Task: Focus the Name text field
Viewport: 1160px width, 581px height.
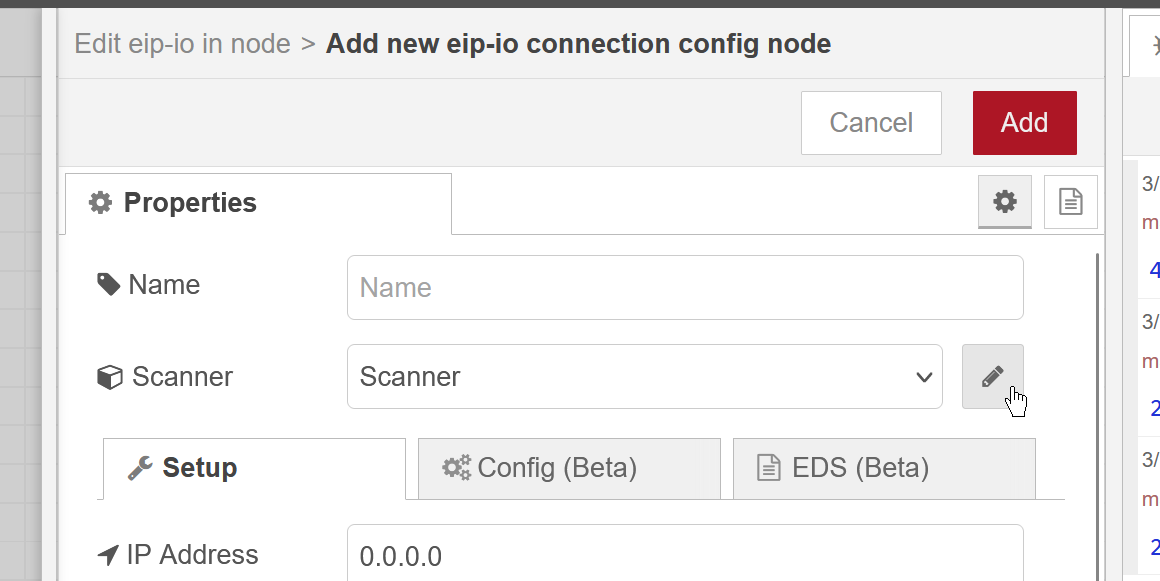Action: click(x=685, y=287)
